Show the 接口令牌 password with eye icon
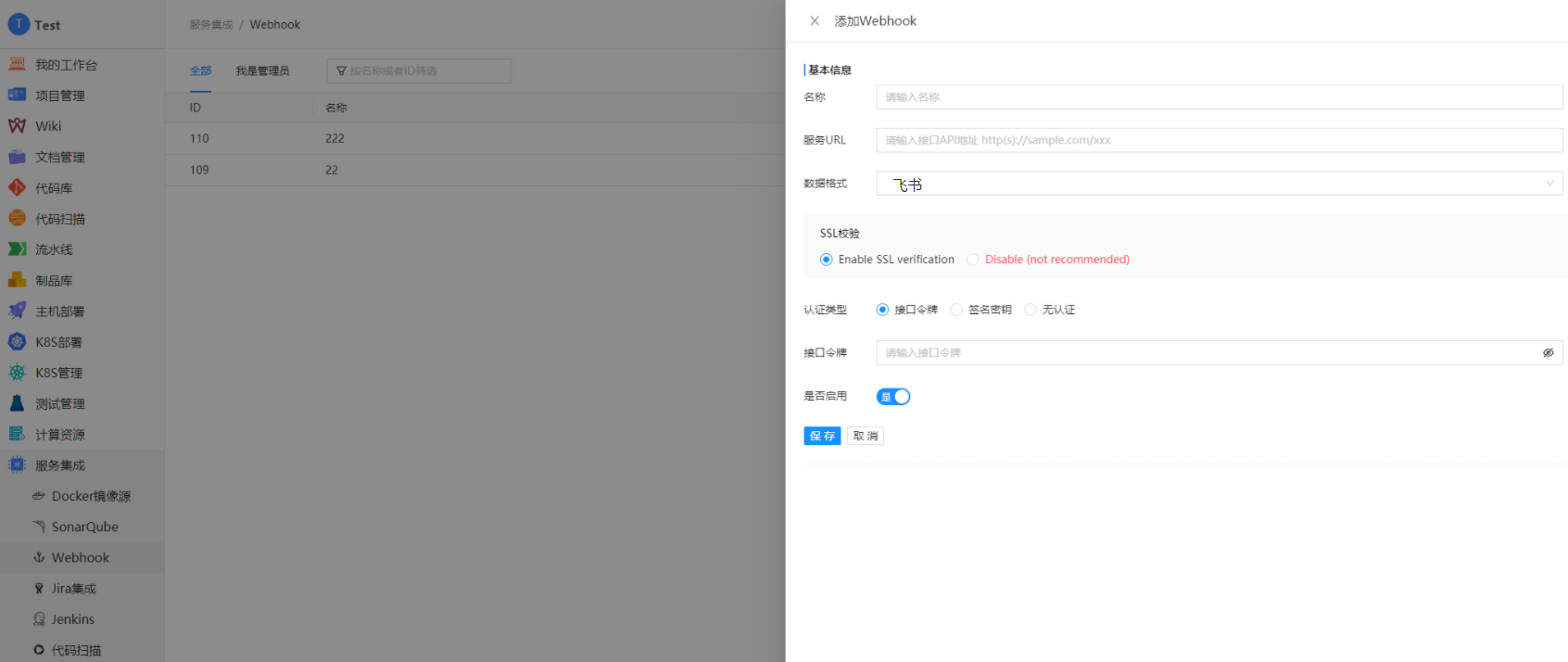1568x662 pixels. pos(1548,353)
